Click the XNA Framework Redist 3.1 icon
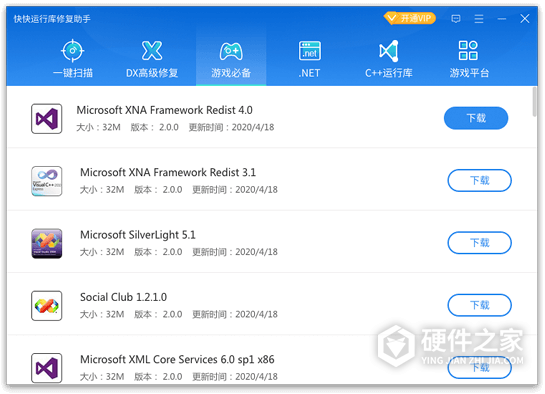Screen dimensions: 545x394 (47, 181)
